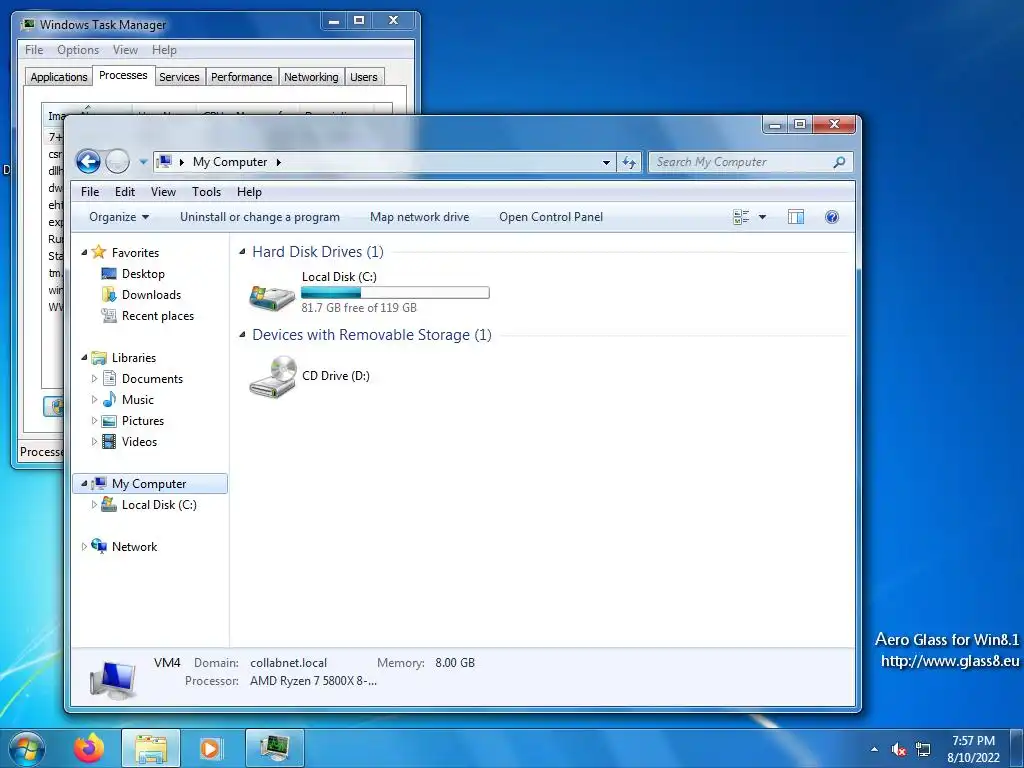The height and width of the screenshot is (768, 1024).
Task: Select Downloads in the Favorites list
Action: 151,295
